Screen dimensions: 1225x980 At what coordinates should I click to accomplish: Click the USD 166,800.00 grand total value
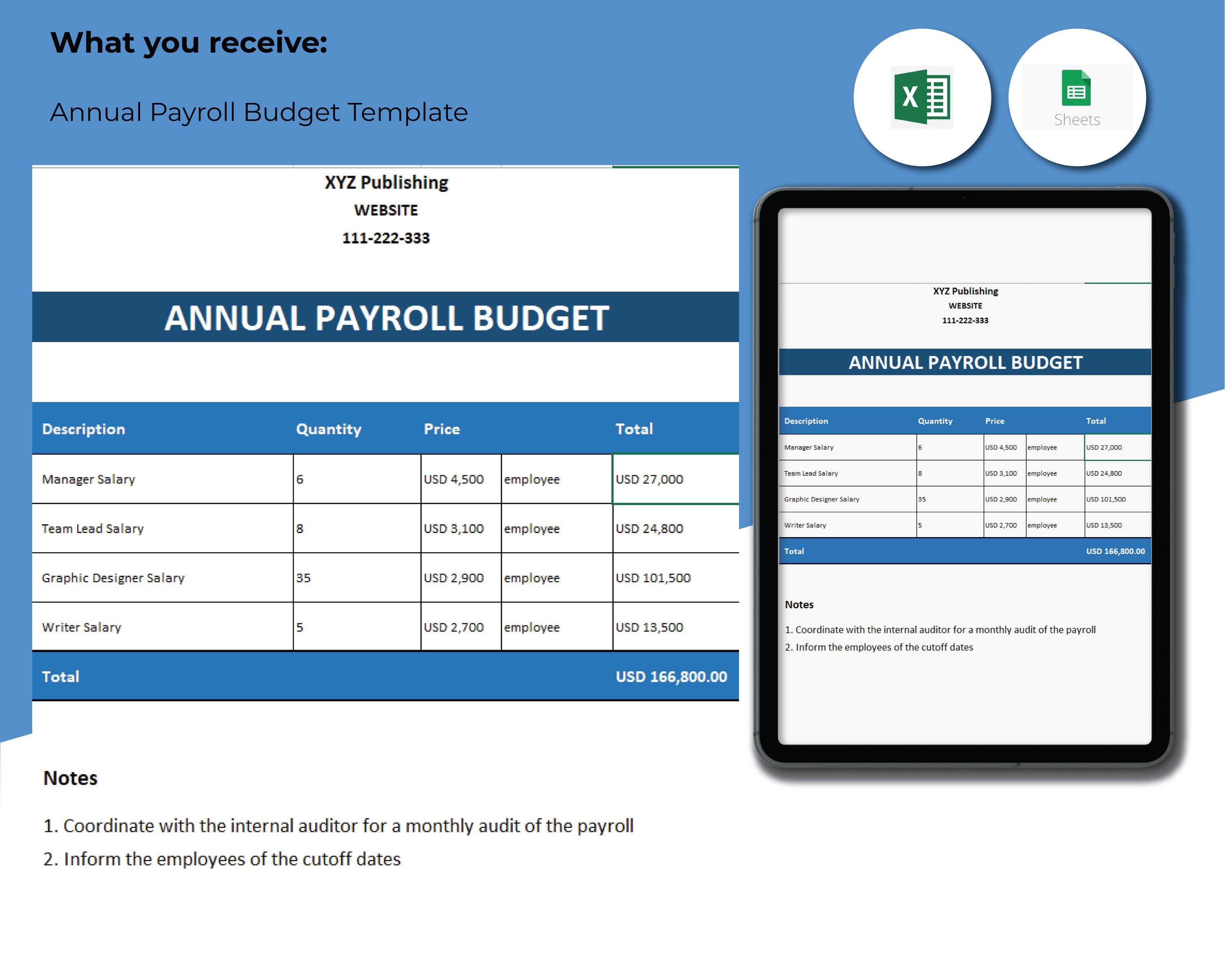click(x=671, y=676)
